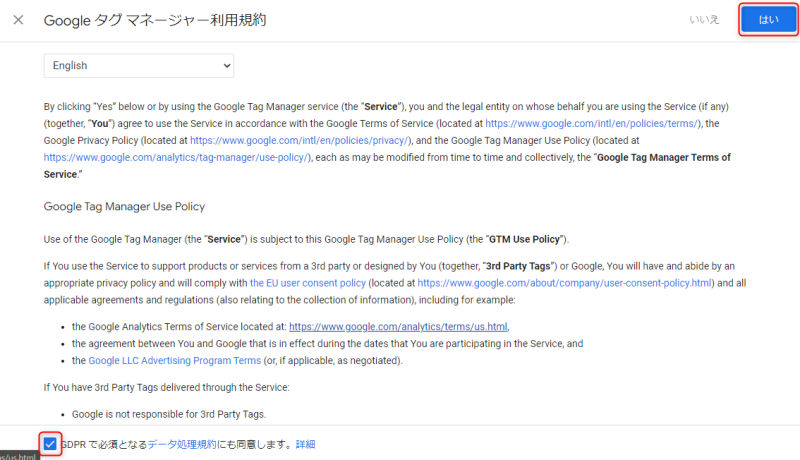
Task: Open the Google privacy policy URL link
Action: (x=299, y=140)
